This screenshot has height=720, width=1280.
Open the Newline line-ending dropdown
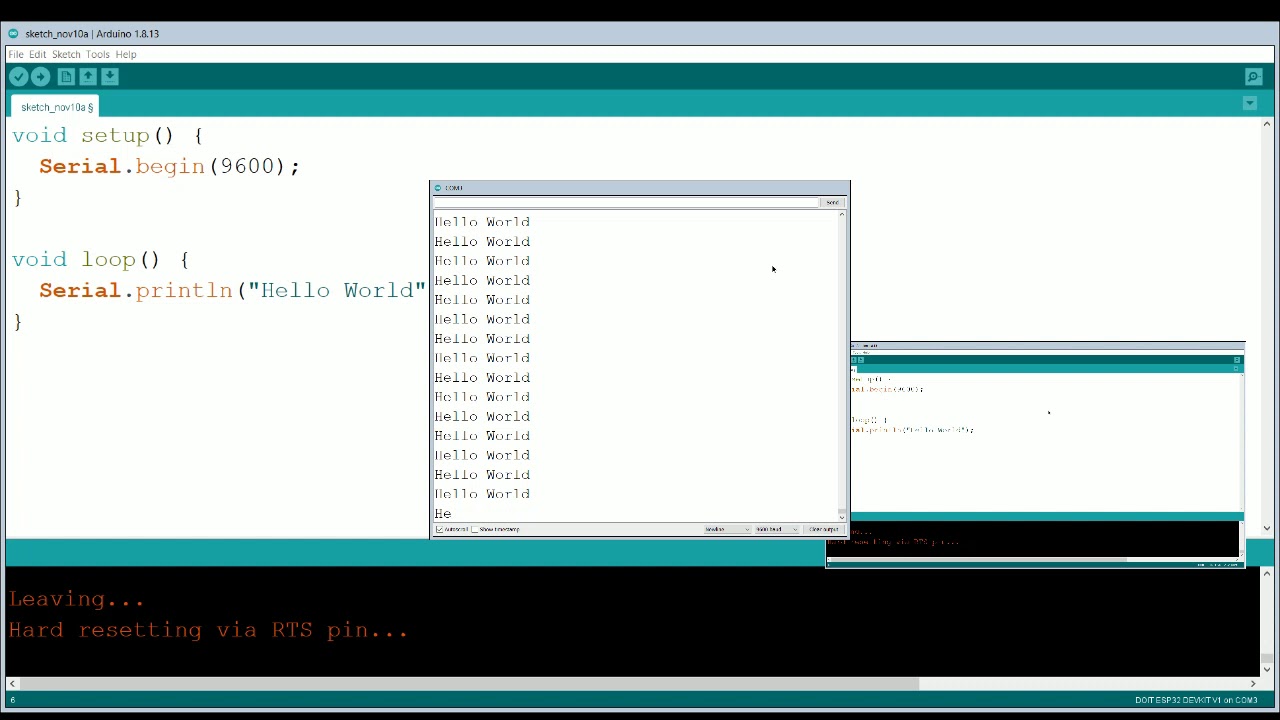pyautogui.click(x=726, y=529)
